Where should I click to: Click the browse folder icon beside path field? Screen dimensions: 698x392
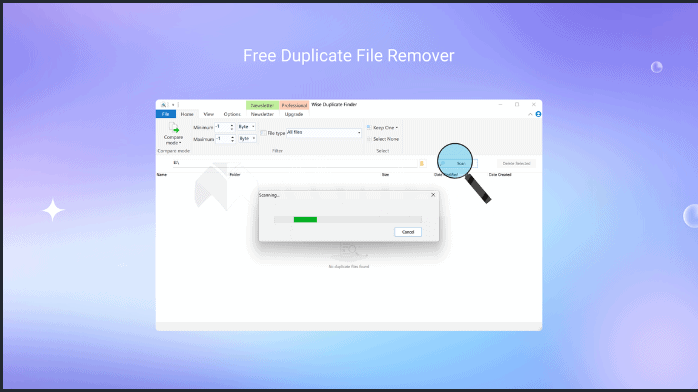click(422, 163)
